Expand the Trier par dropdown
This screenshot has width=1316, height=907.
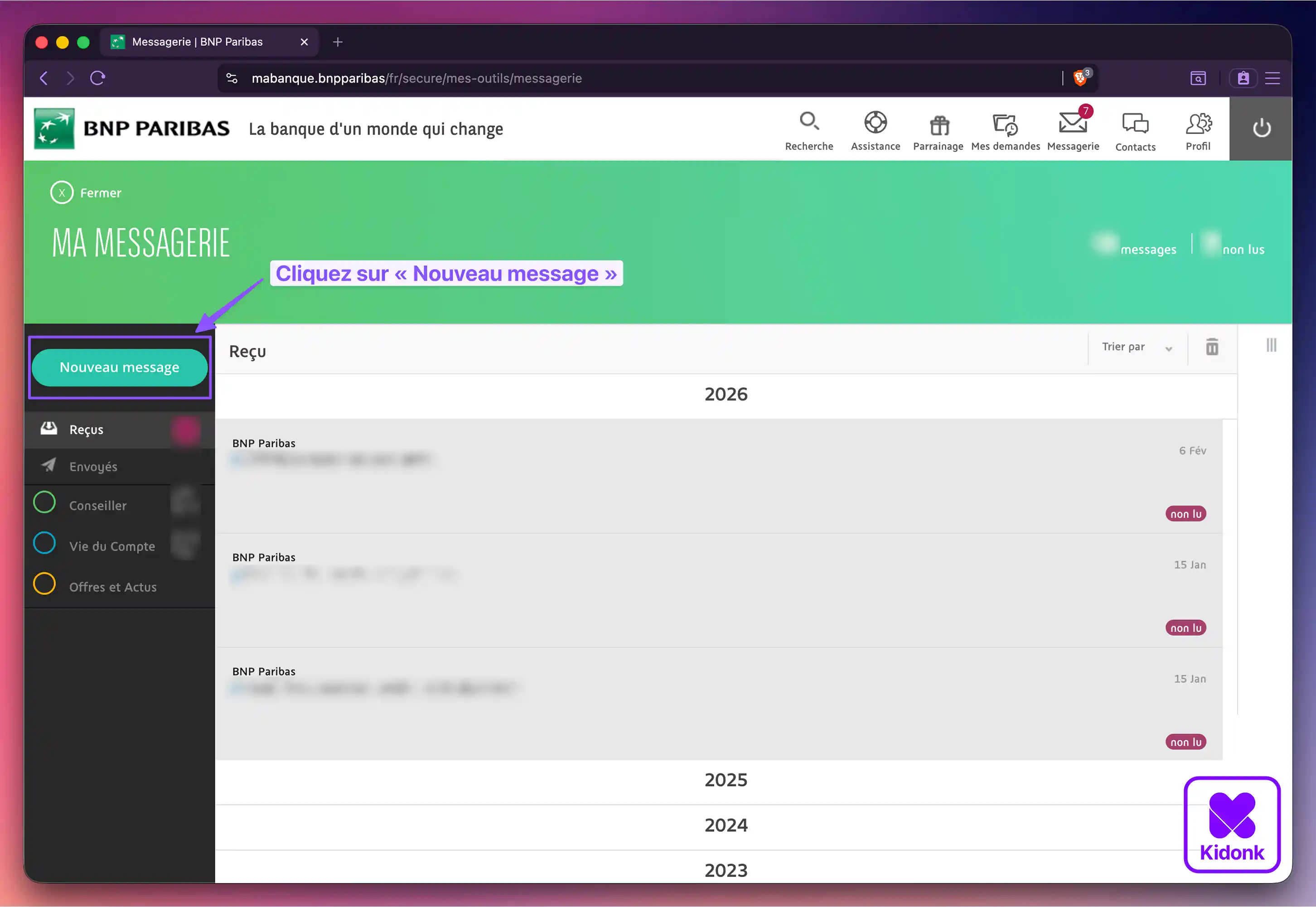pyautogui.click(x=1137, y=347)
